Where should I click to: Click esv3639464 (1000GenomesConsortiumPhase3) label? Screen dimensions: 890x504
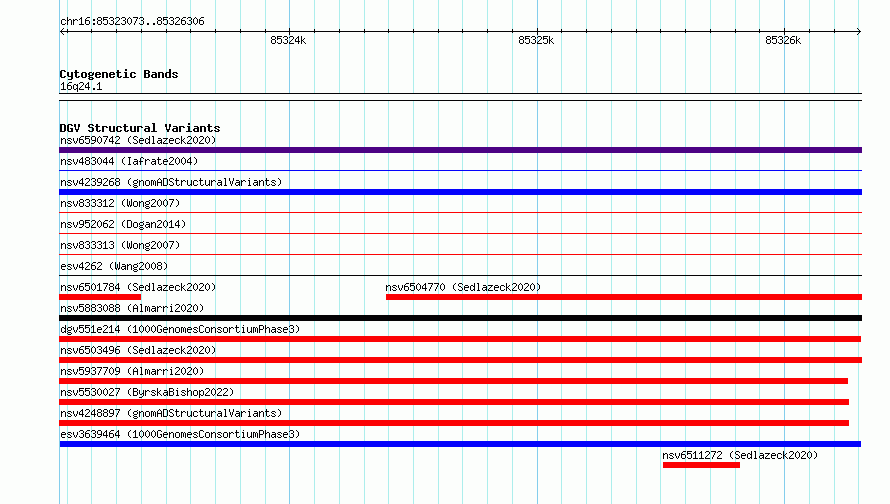[x=180, y=434]
